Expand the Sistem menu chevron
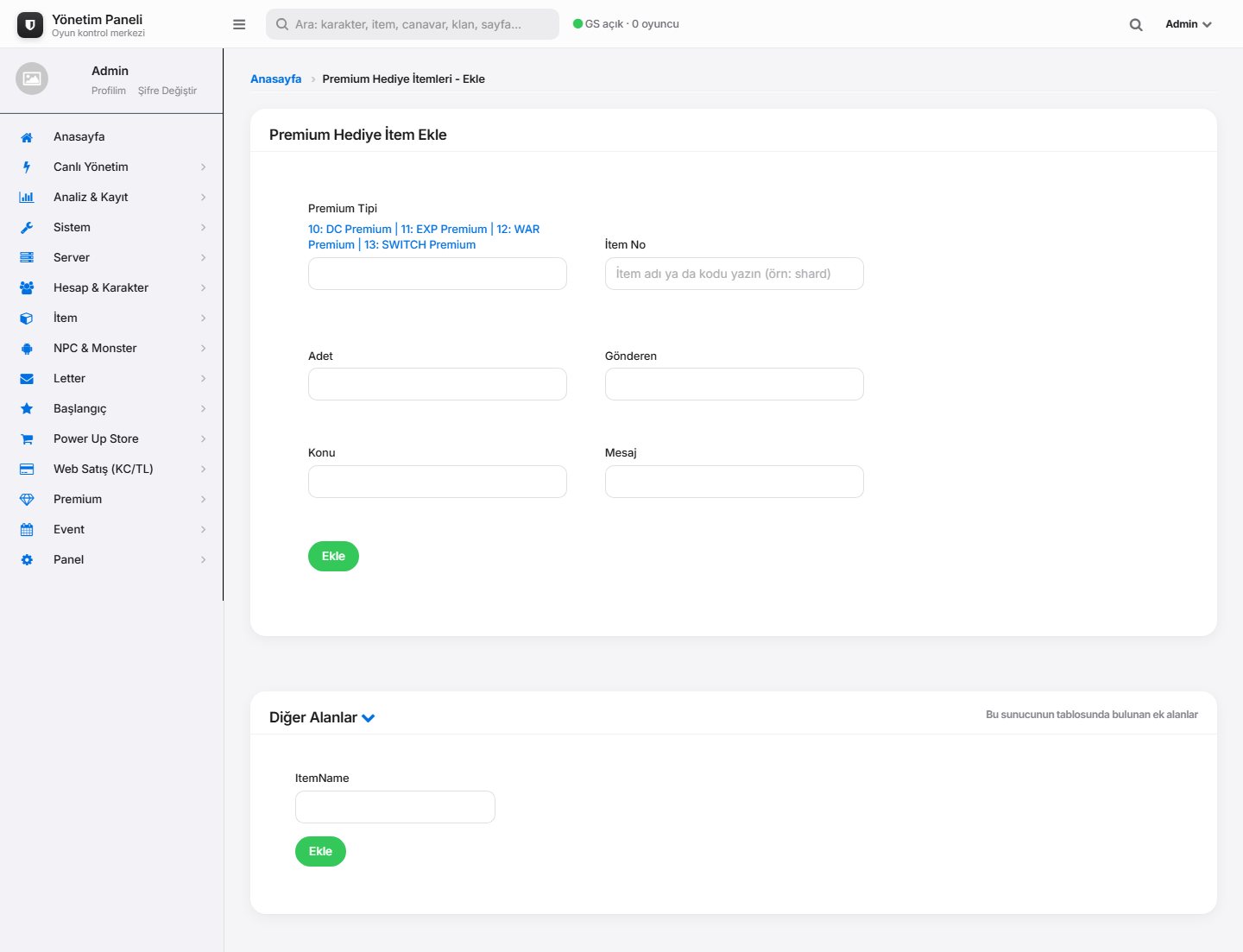This screenshot has height=952, width=1243. [x=204, y=228]
